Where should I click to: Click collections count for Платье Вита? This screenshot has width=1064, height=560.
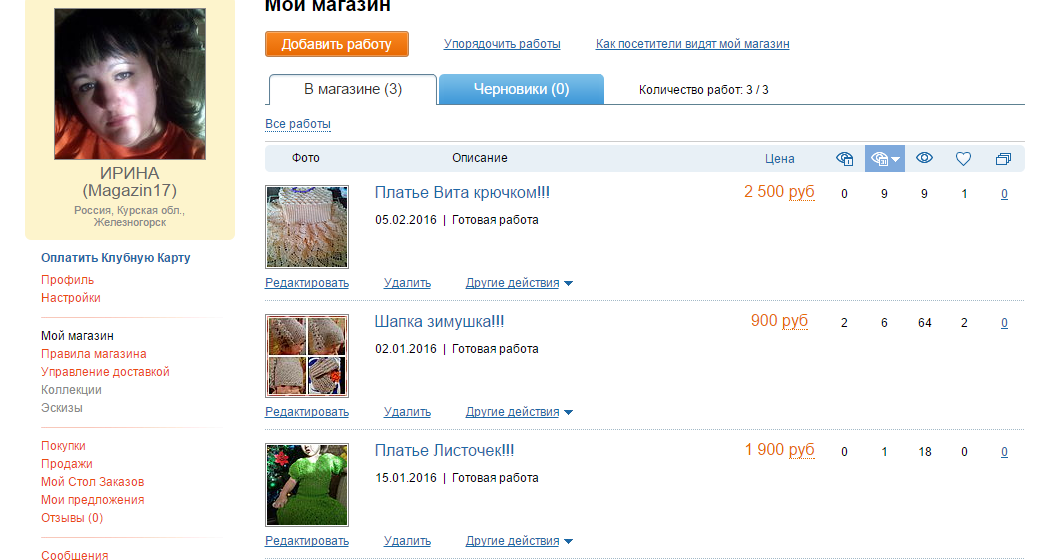tap(1004, 194)
